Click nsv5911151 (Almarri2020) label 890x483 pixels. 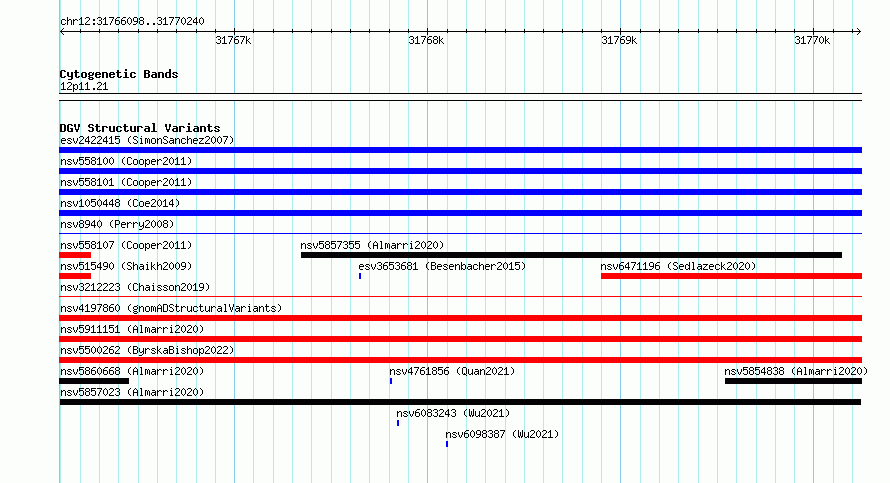[x=132, y=329]
